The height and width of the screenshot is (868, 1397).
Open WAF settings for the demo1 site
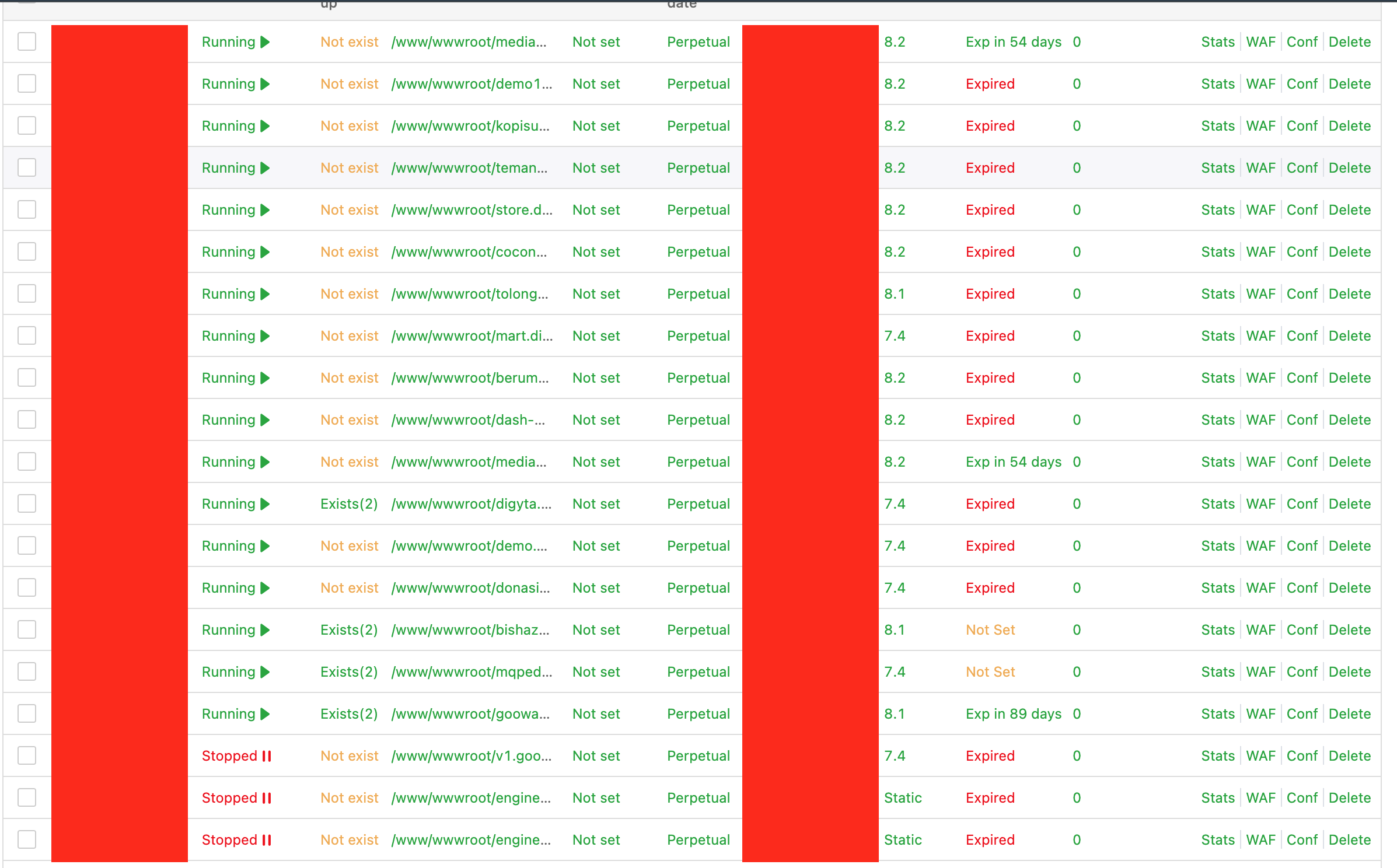click(1260, 83)
